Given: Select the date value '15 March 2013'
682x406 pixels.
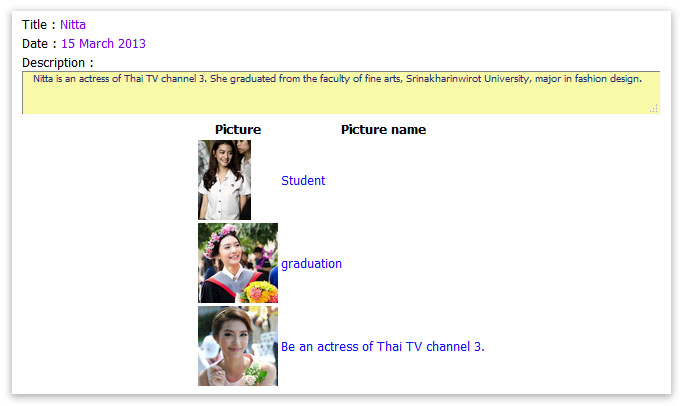Looking at the screenshot, I should [103, 44].
